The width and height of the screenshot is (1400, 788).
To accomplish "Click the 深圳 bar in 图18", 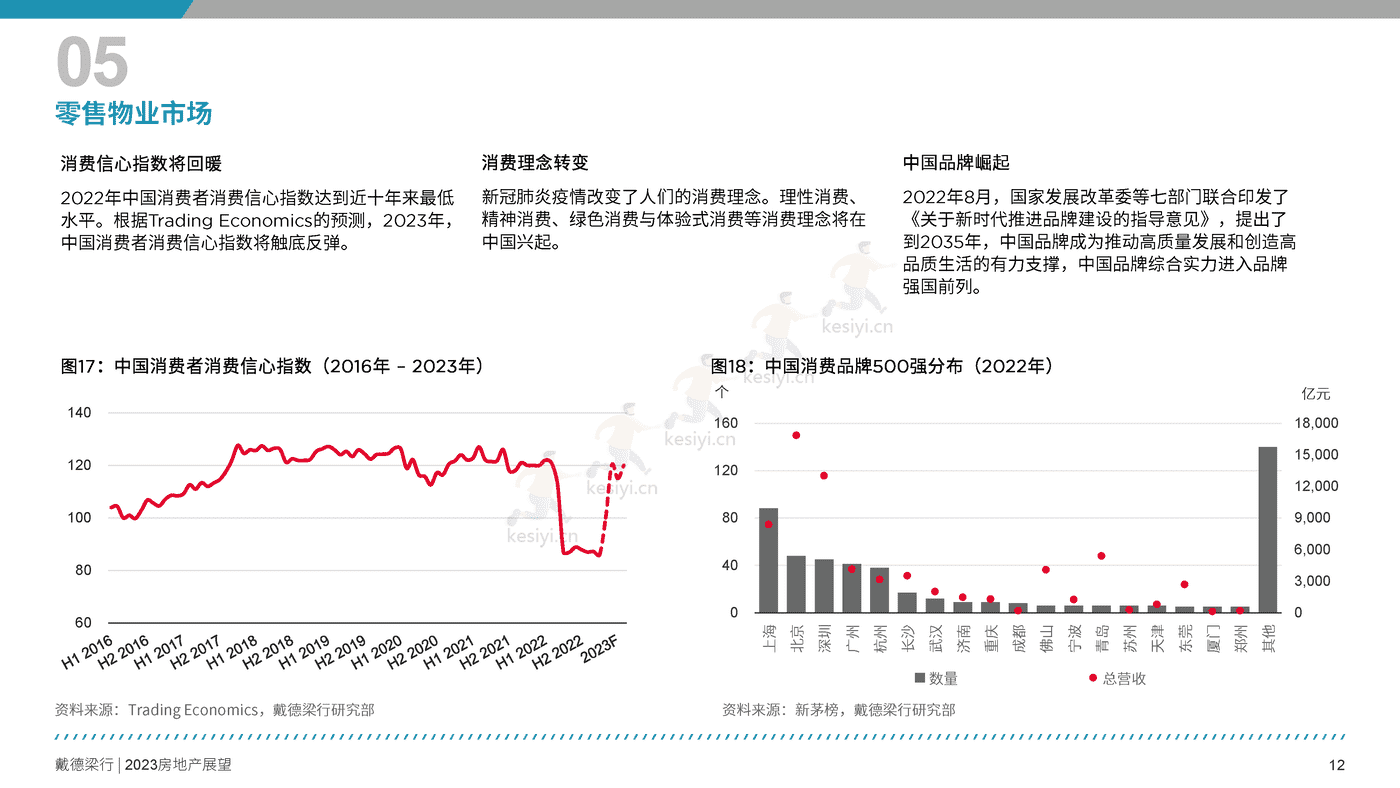I will [824, 586].
